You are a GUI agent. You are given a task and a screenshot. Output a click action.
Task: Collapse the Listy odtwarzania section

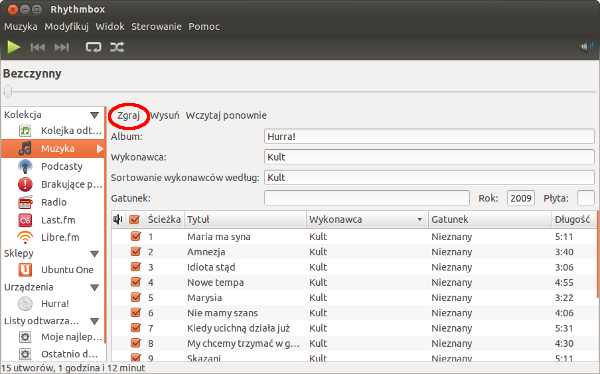(x=95, y=321)
